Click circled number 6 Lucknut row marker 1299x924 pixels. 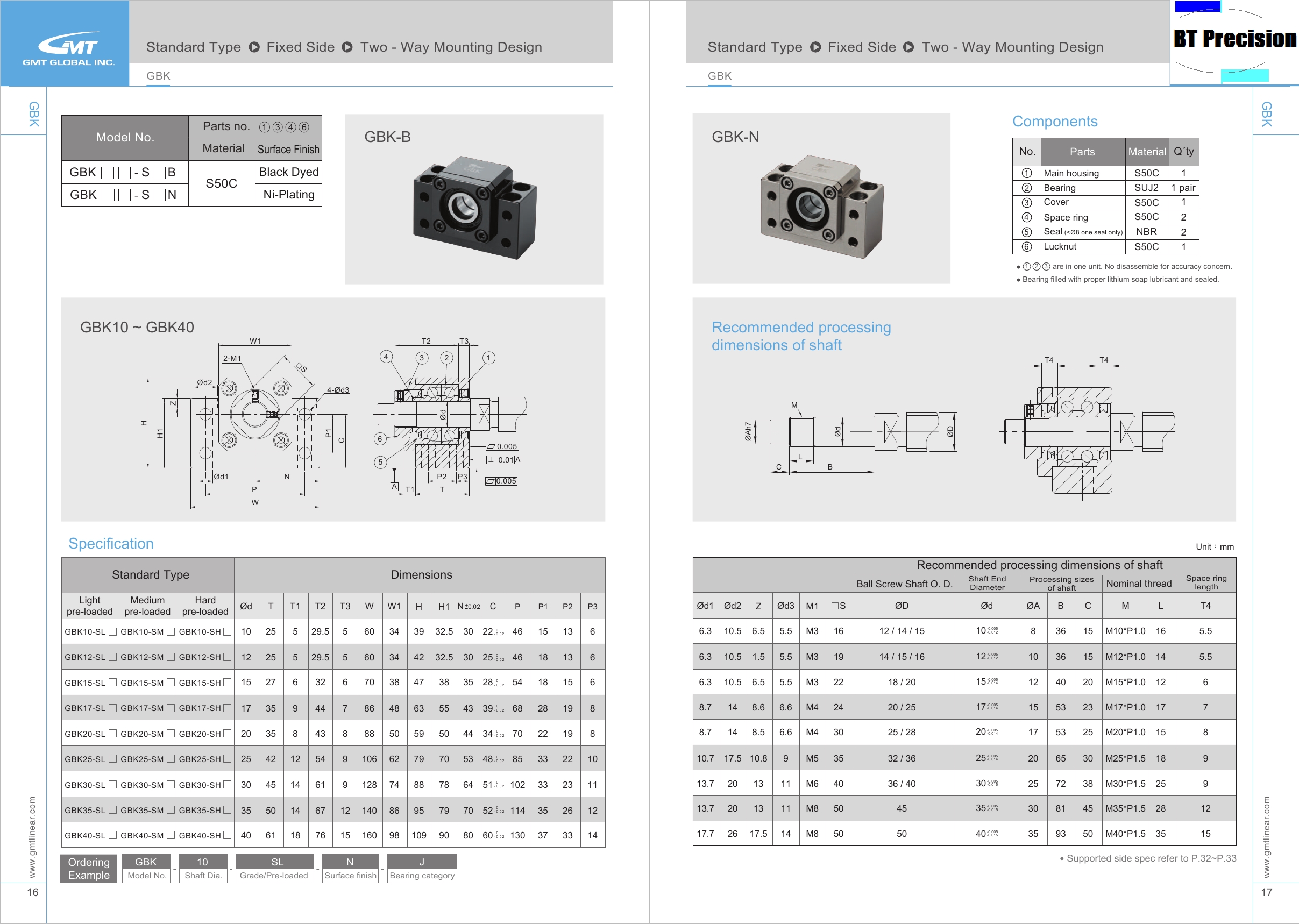coord(1026,247)
